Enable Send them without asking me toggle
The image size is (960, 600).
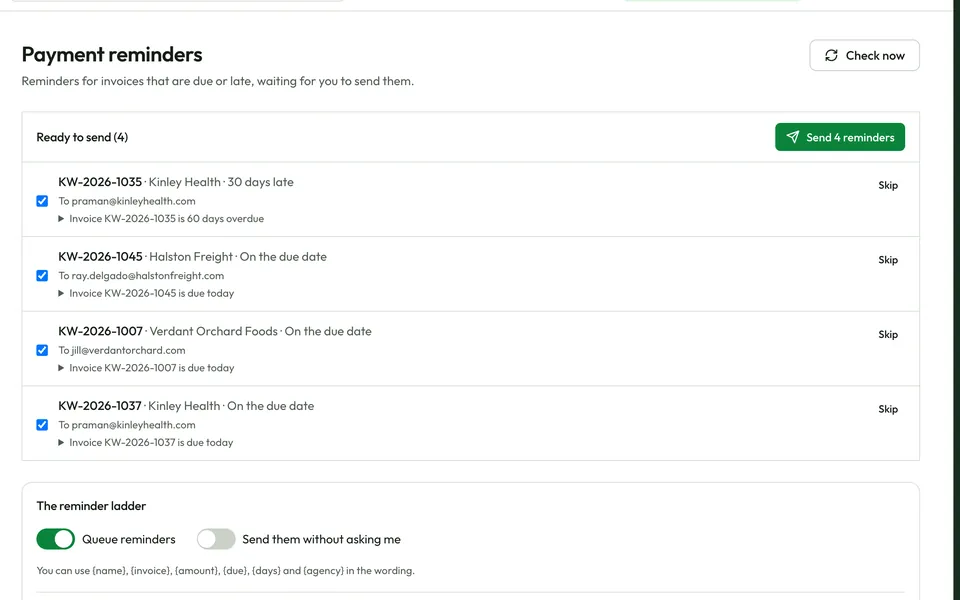coord(216,539)
